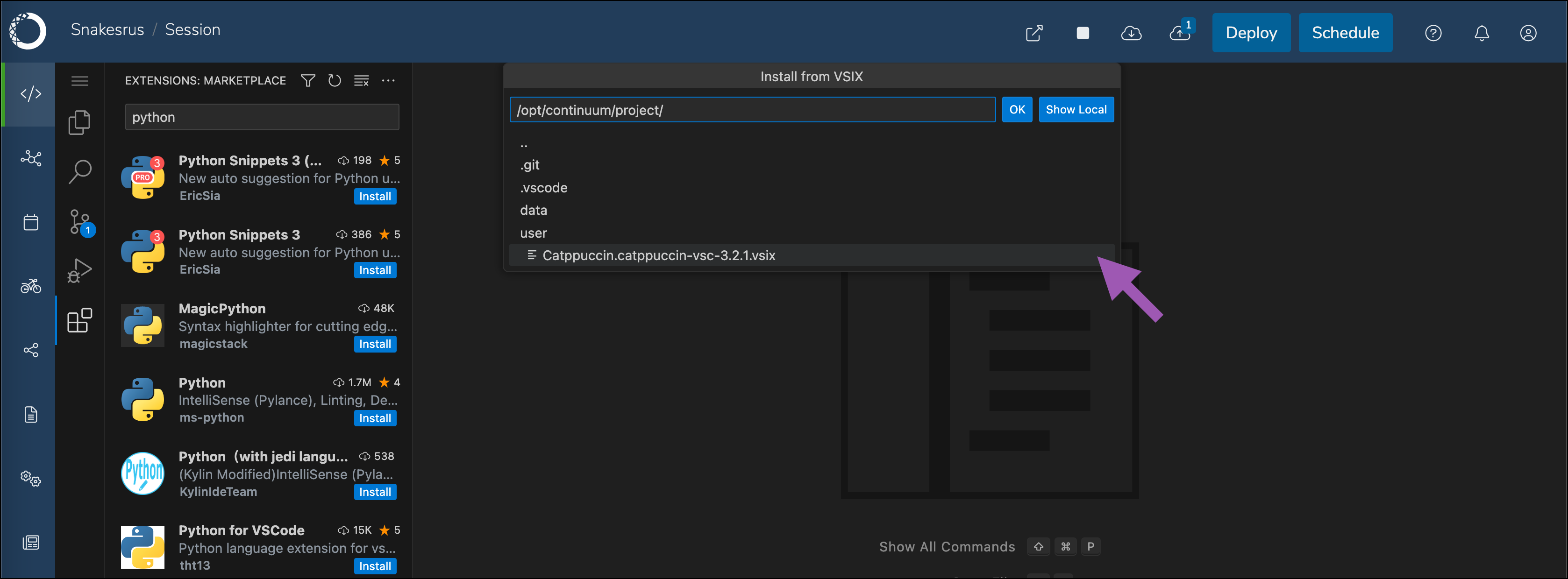
Task: Open the extensions panel more actions menu
Action: 388,81
